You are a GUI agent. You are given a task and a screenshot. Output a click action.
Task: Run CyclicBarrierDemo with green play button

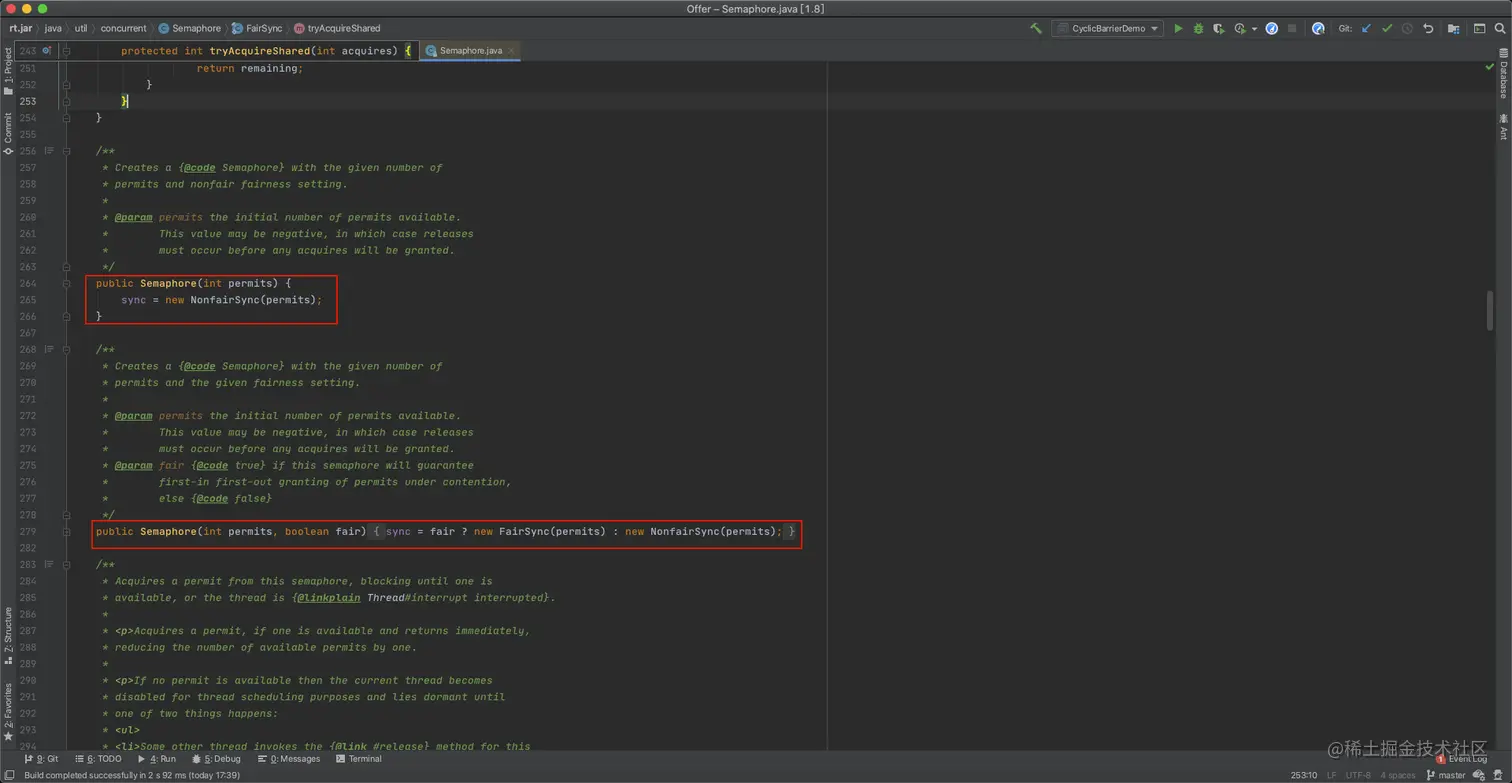pyautogui.click(x=1178, y=29)
